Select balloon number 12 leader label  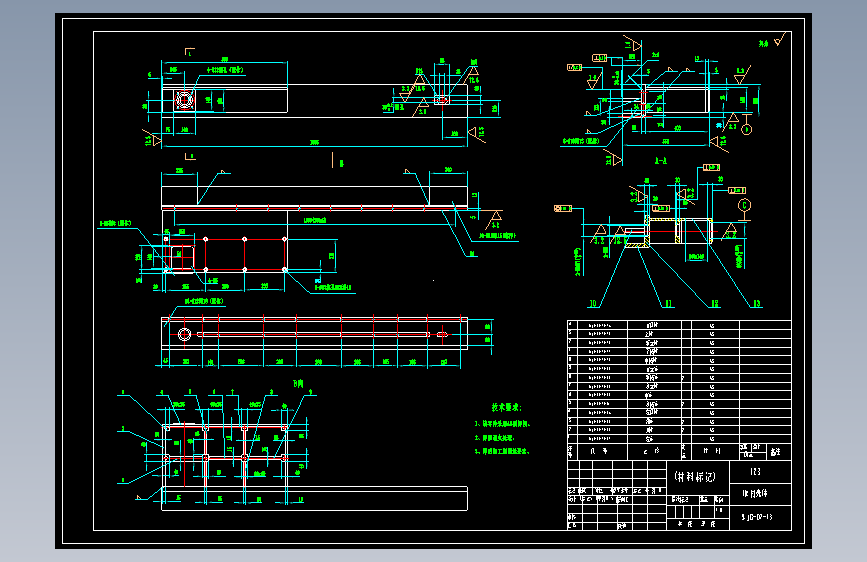click(715, 304)
